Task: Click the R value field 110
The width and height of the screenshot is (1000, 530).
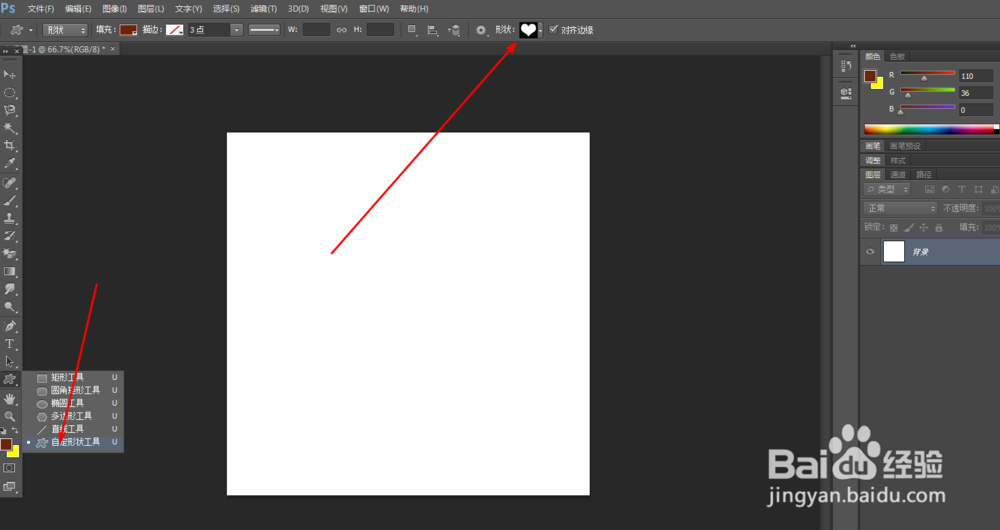Action: coord(976,76)
